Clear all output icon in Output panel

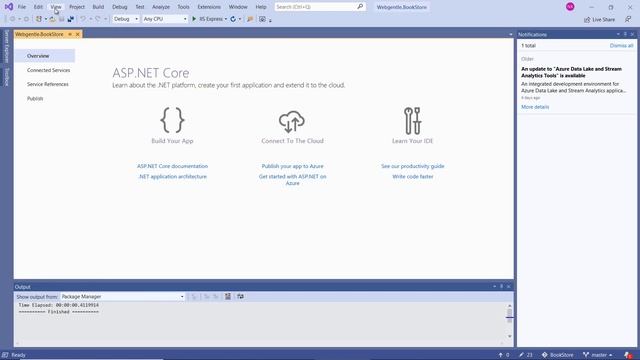(228, 296)
